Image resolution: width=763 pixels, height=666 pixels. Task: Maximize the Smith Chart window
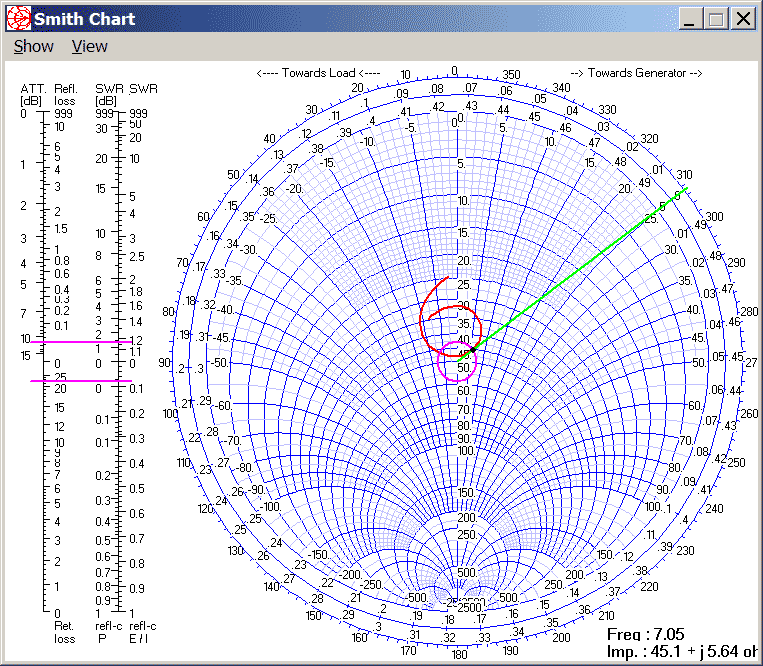point(716,19)
